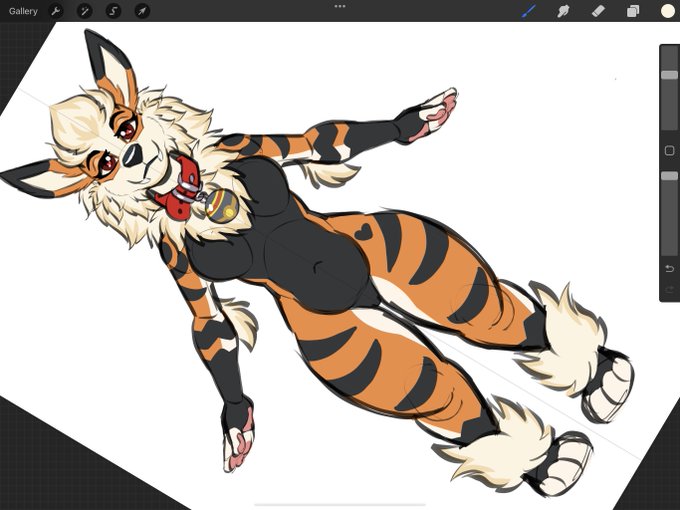The image size is (680, 510).
Task: Tap the sidebar Modify square button
Action: (669, 150)
